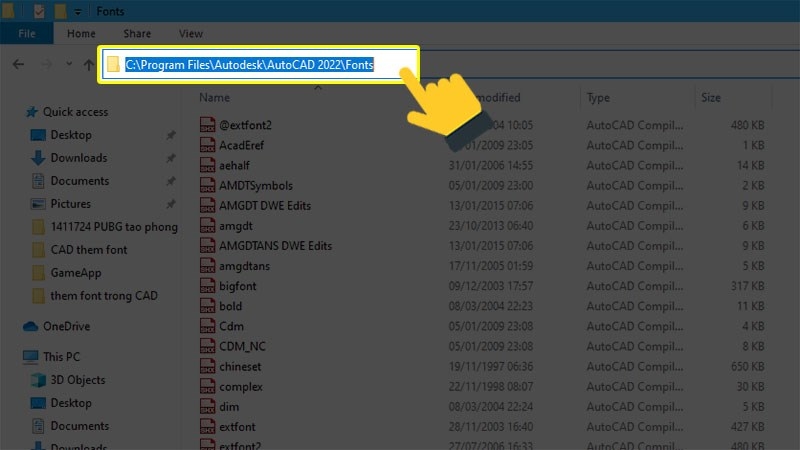Viewport: 800px width, 450px height.
Task: Click the SHX file icon for bigfont
Action: click(207, 286)
